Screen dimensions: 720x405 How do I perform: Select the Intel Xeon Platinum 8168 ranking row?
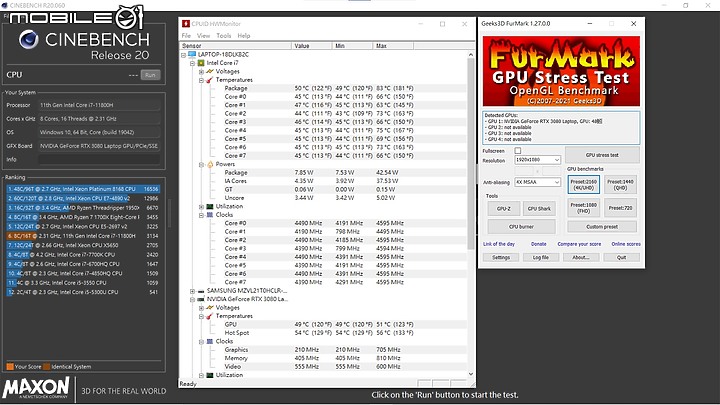[x=83, y=189]
